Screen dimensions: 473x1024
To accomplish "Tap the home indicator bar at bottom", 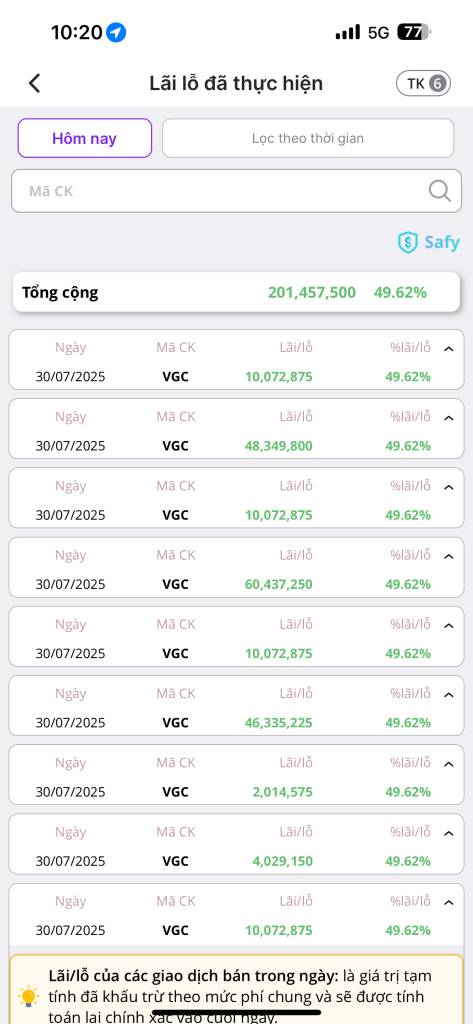I will click(236, 1013).
